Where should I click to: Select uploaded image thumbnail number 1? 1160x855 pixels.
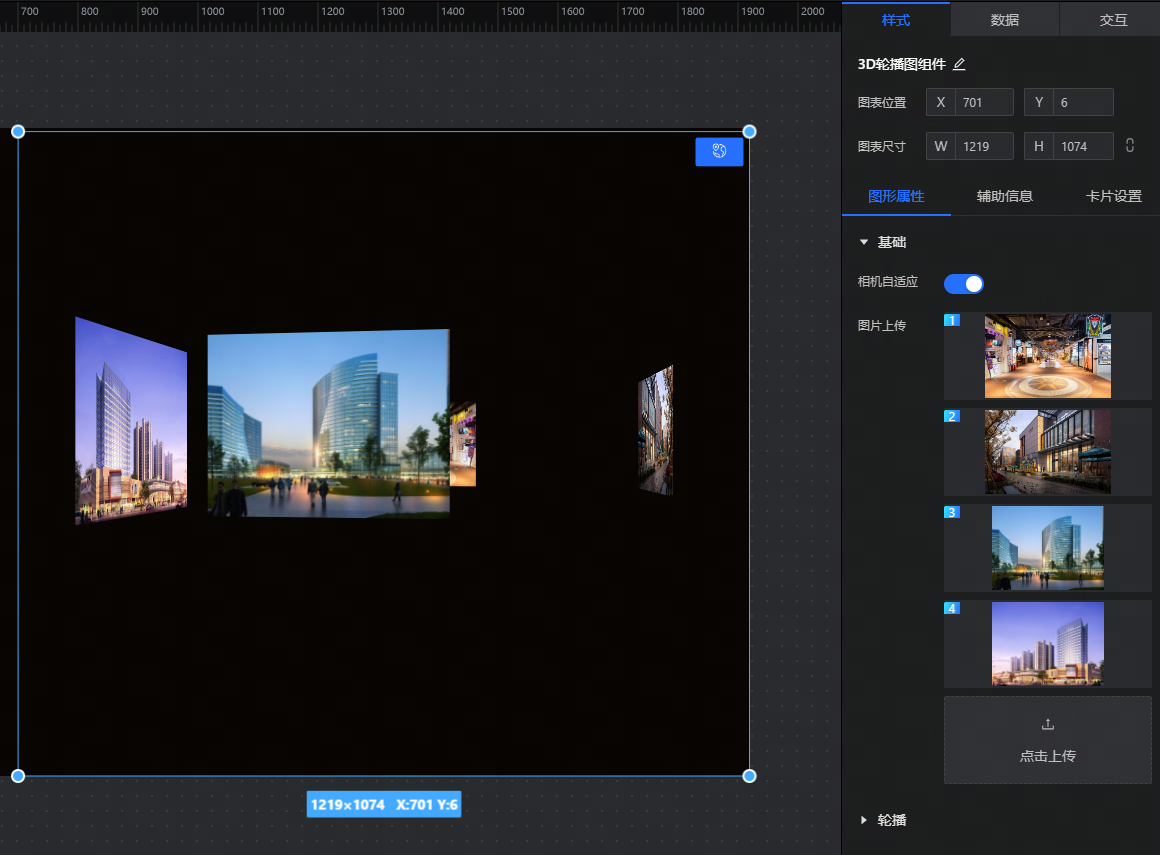coord(1047,356)
